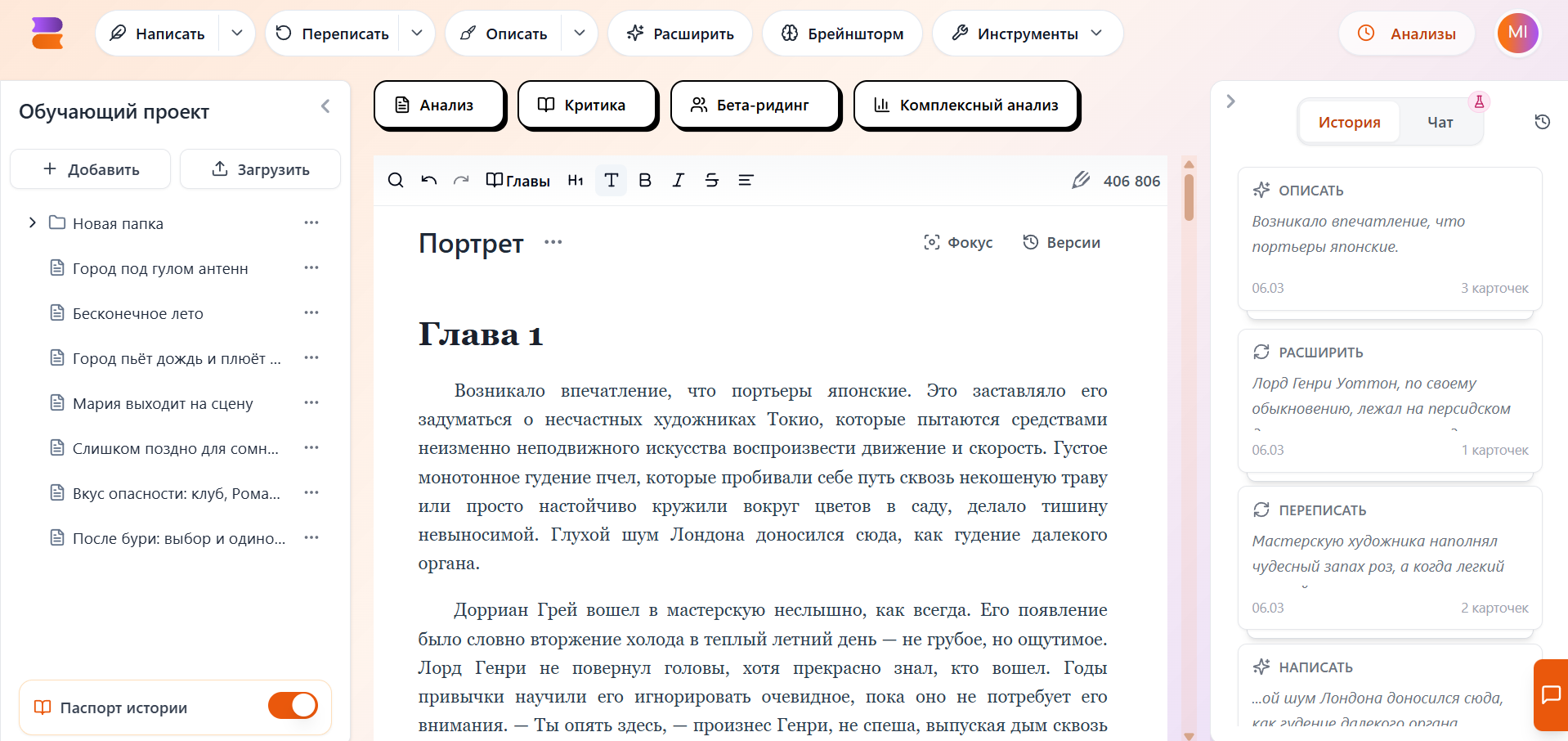
Task: Click the Обучающий проект project title
Action: coord(114,111)
